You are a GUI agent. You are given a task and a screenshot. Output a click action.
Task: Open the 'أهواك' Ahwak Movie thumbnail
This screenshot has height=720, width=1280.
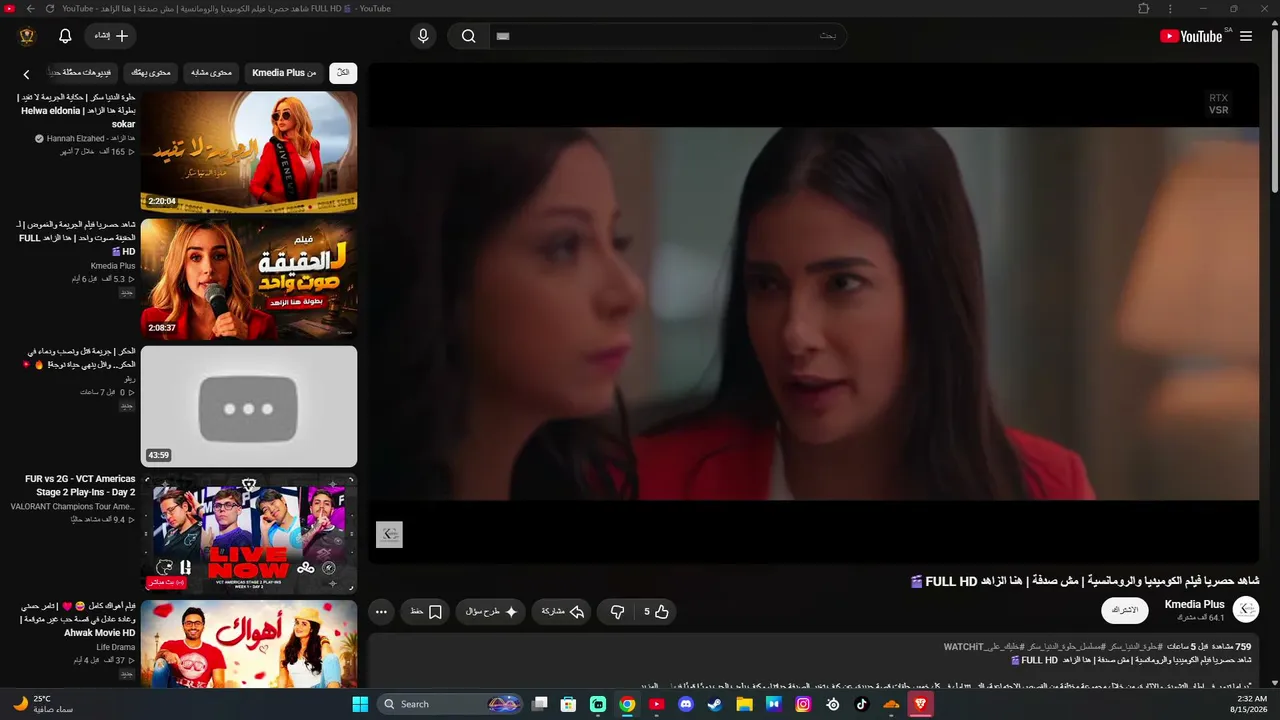pos(249,643)
